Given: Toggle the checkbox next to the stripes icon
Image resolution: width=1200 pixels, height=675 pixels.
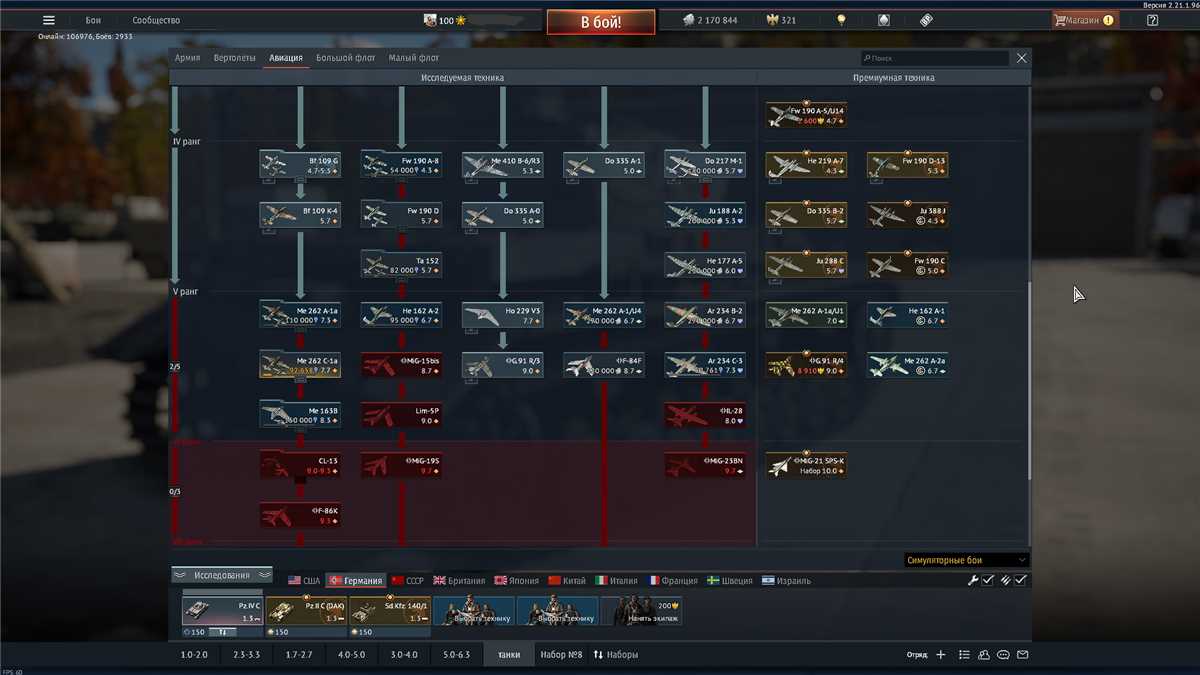Looking at the screenshot, I should [1021, 580].
